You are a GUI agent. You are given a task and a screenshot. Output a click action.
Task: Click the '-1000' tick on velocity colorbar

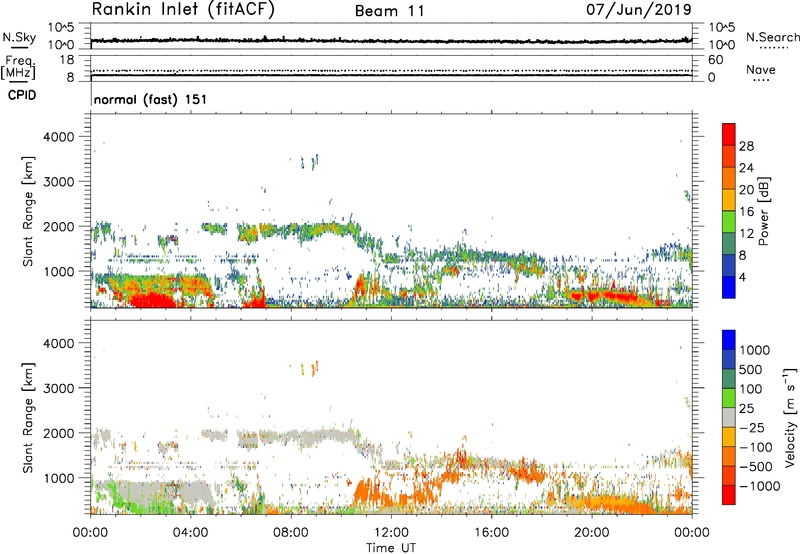coord(760,486)
